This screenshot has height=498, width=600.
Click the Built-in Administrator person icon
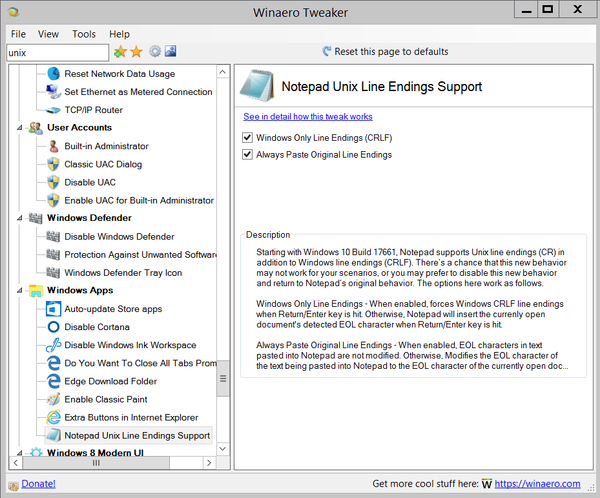[54, 146]
